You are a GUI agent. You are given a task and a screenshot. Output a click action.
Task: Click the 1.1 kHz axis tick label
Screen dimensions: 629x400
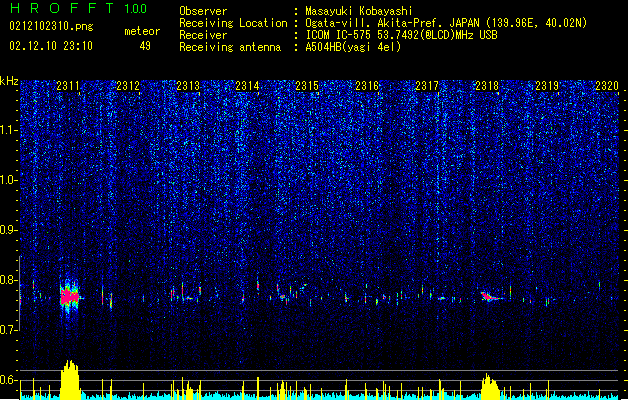(8, 130)
